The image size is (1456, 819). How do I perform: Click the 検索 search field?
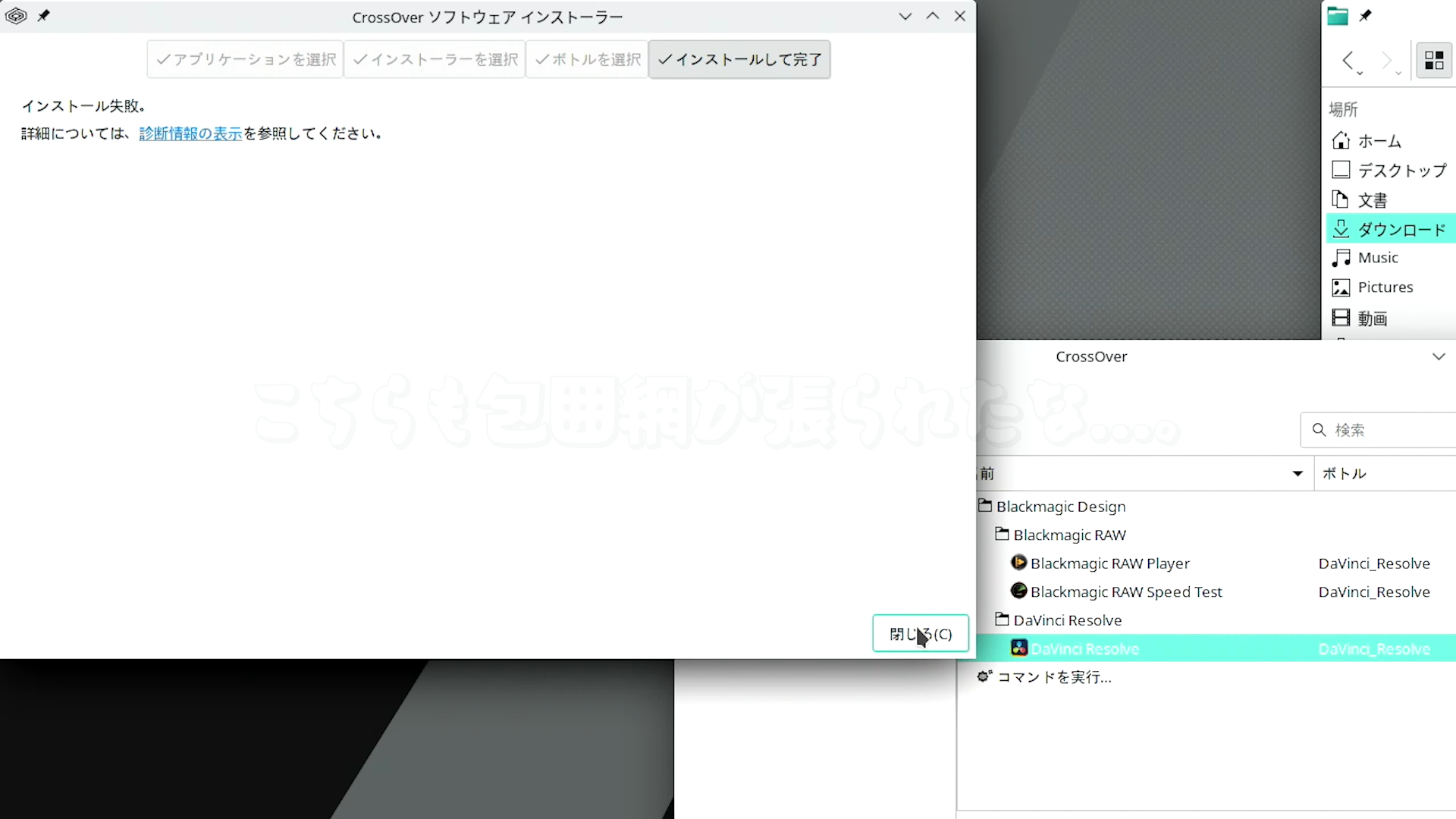1388,430
